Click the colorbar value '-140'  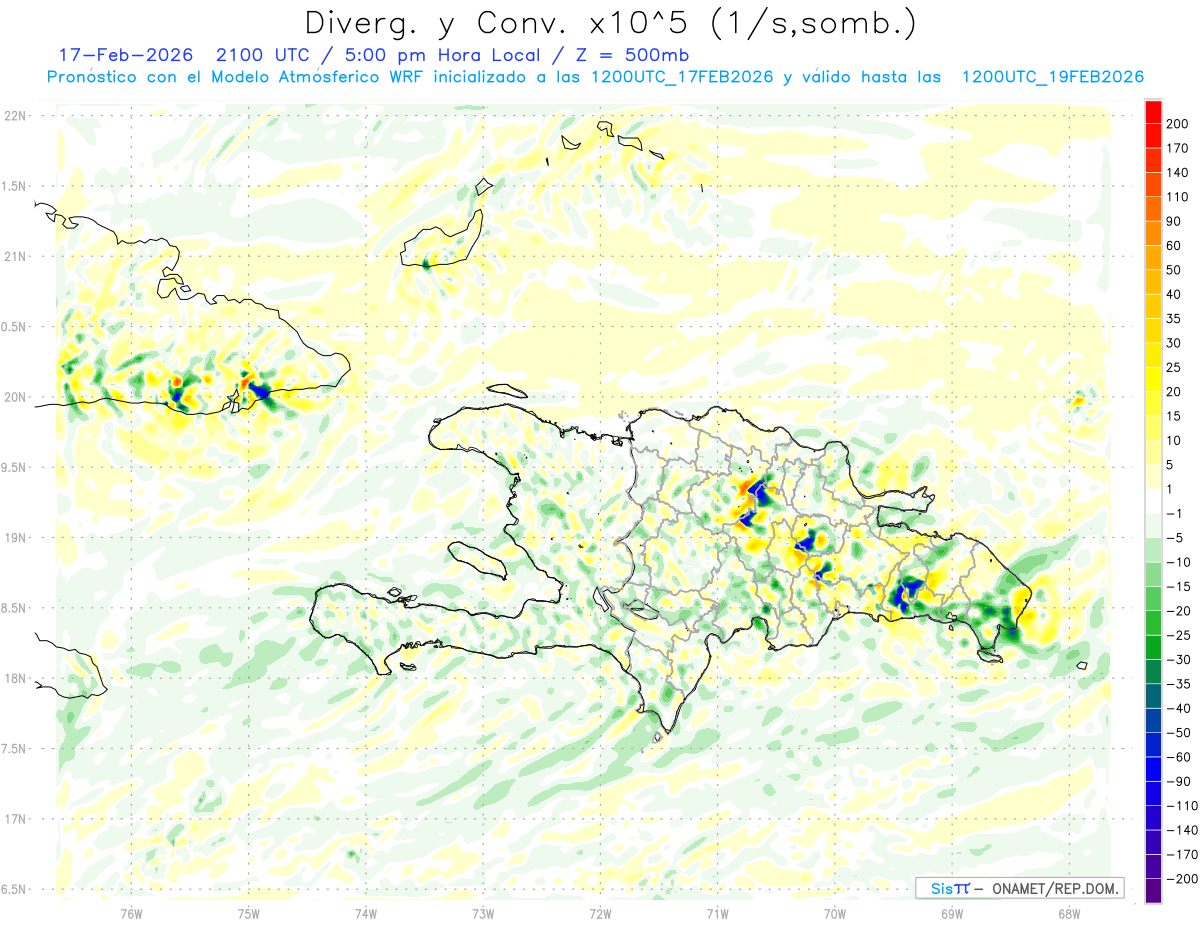1183,830
